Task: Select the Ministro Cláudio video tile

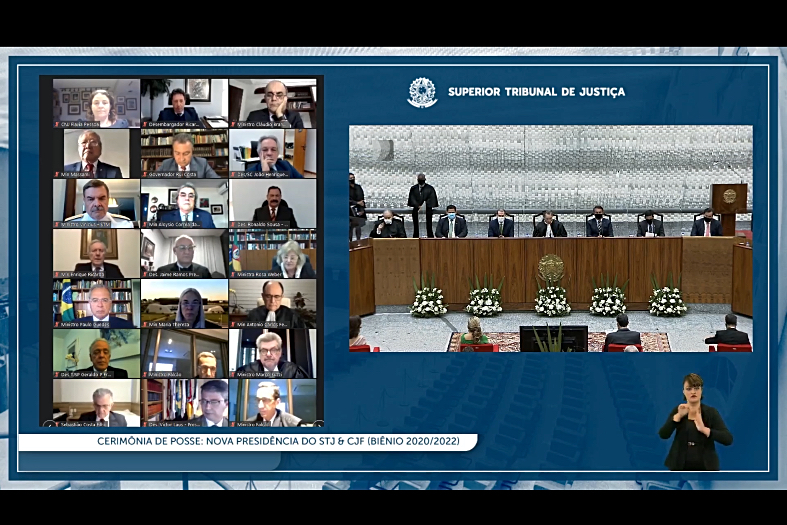Action: [x=273, y=103]
